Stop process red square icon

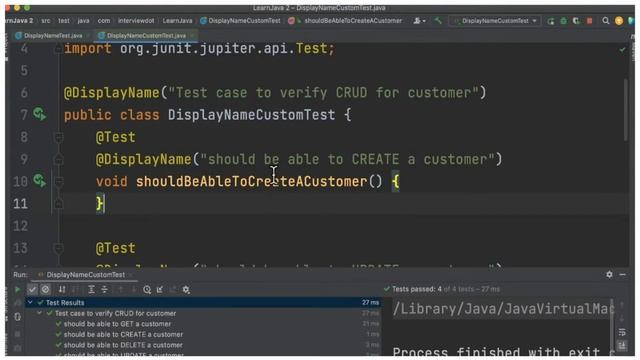[589, 21]
